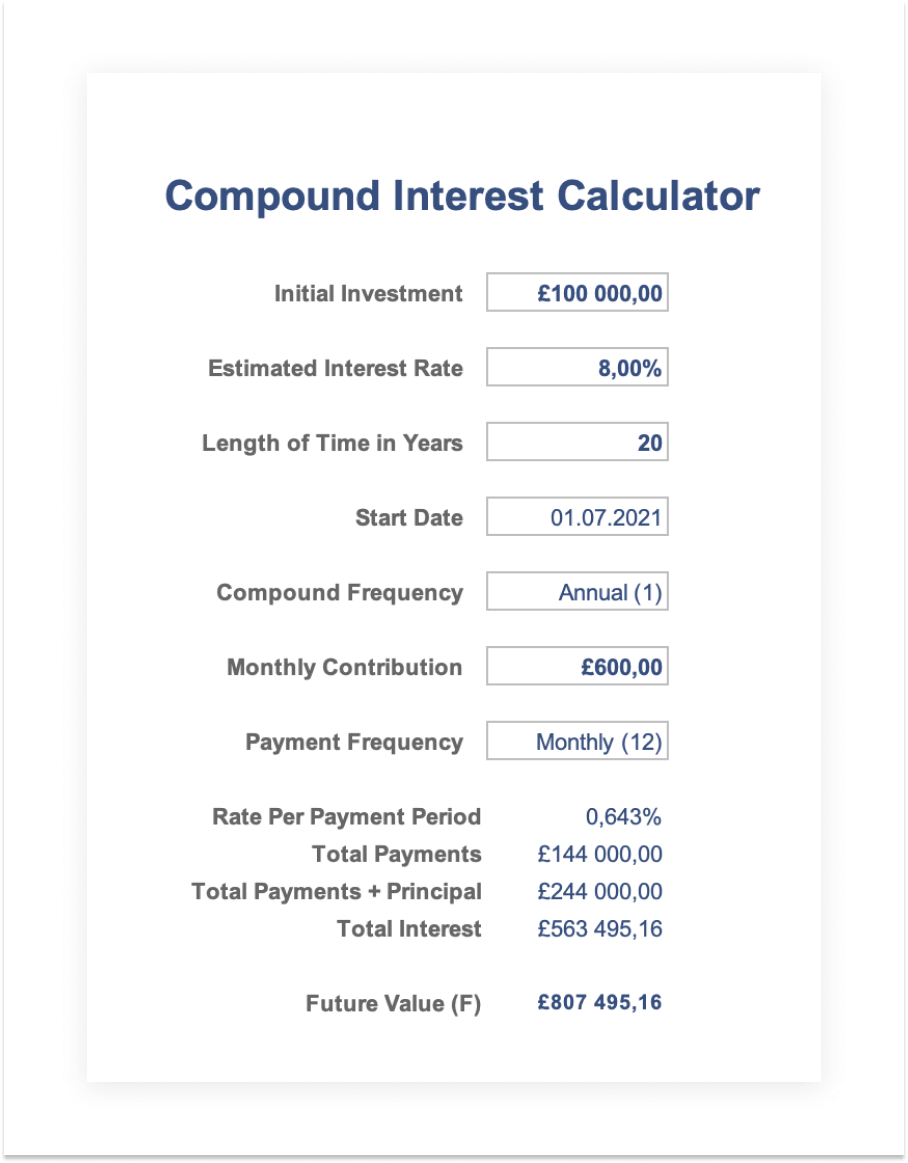Click the Future Value (F) label

tap(393, 1004)
